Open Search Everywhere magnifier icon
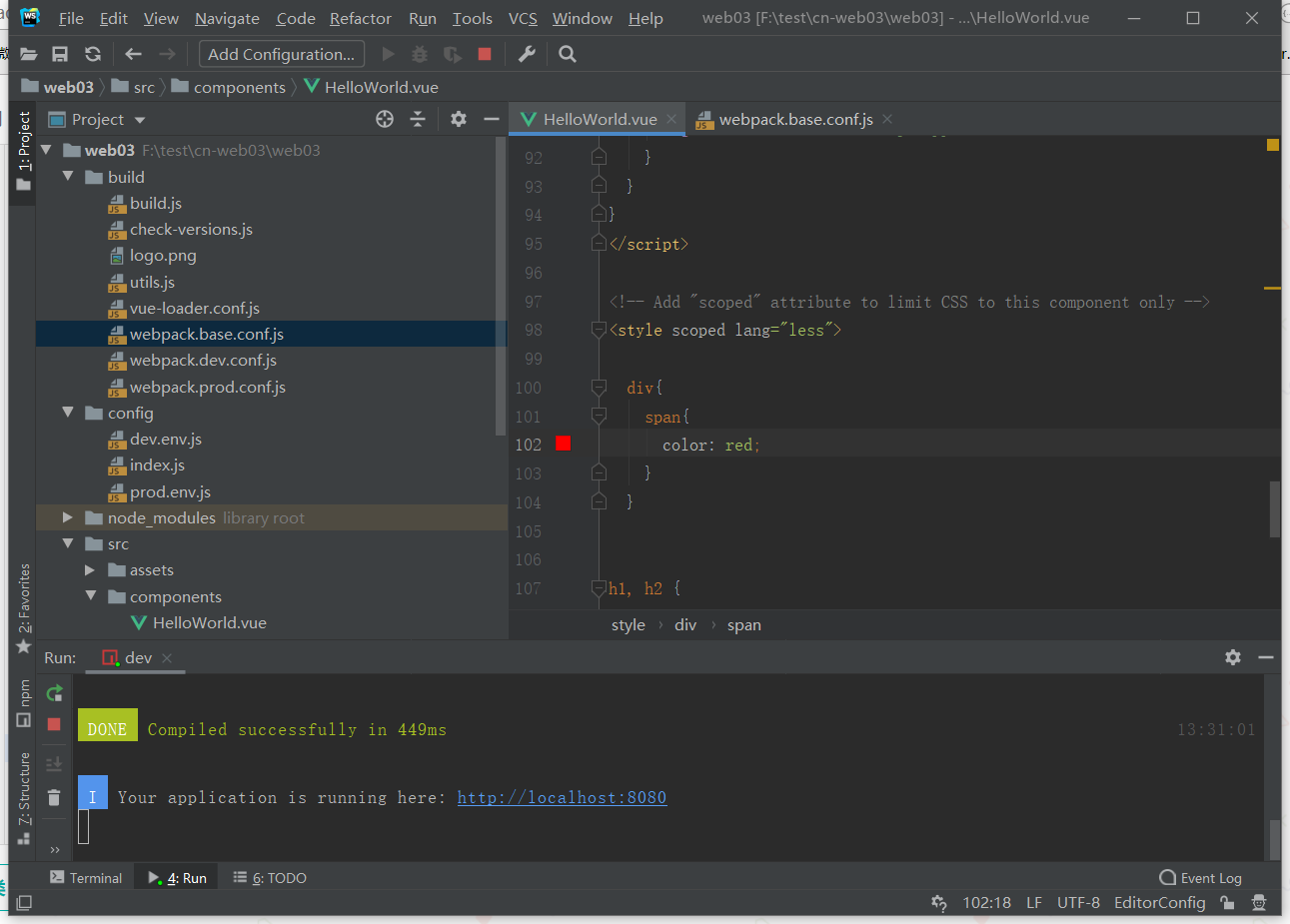This screenshot has height=924, width=1290. click(568, 54)
